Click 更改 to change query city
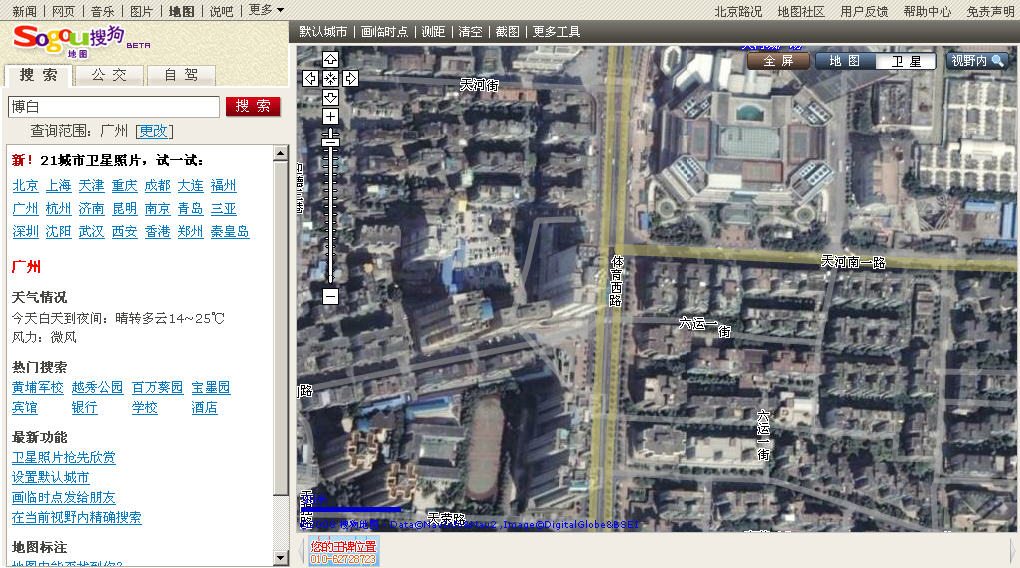Viewport: 1020px width, 568px height. coord(154,131)
